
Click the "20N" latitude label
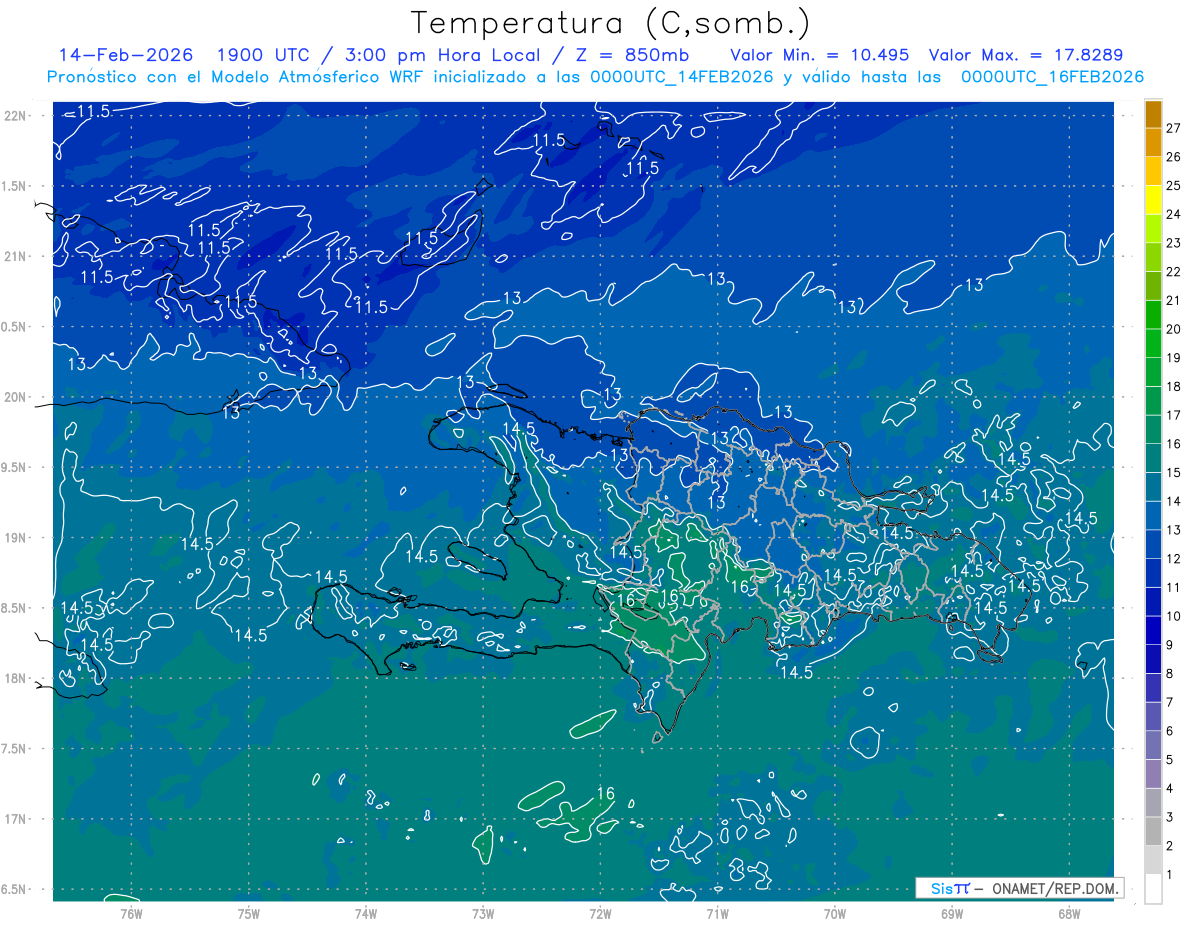click(16, 397)
